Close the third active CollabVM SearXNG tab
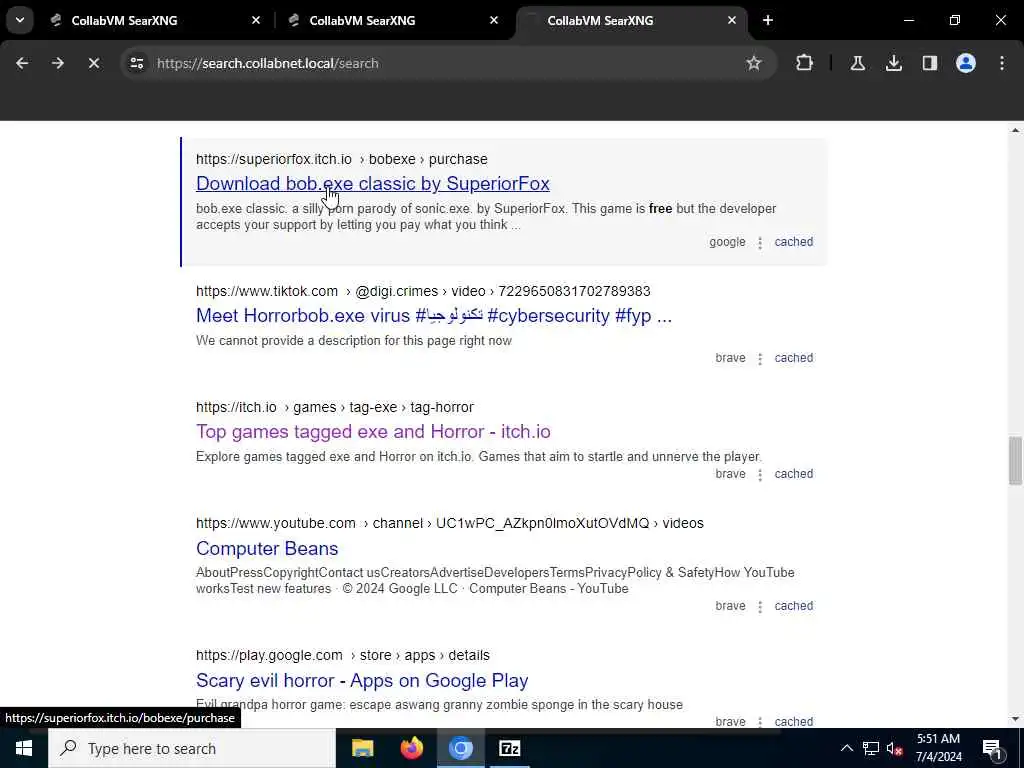 731,20
